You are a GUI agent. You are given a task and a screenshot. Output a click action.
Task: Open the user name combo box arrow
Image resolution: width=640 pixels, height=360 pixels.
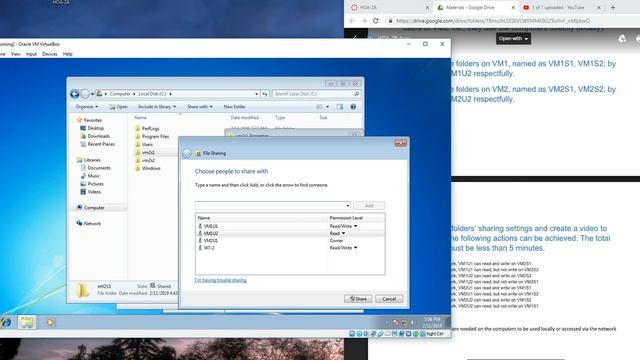[347, 206]
